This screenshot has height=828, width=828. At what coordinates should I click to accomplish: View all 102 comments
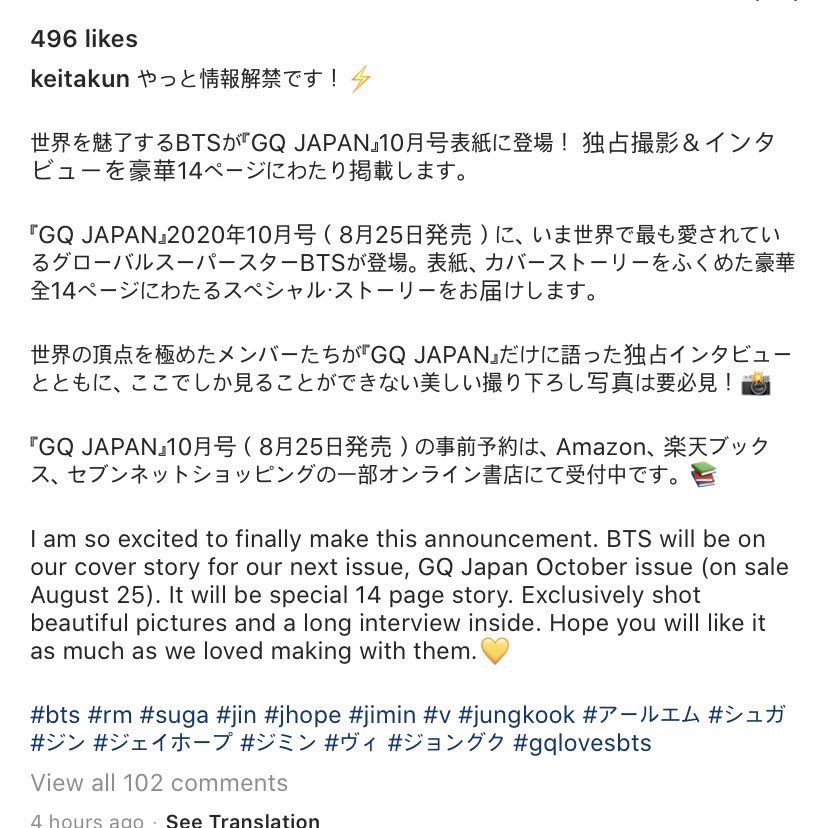tap(159, 783)
